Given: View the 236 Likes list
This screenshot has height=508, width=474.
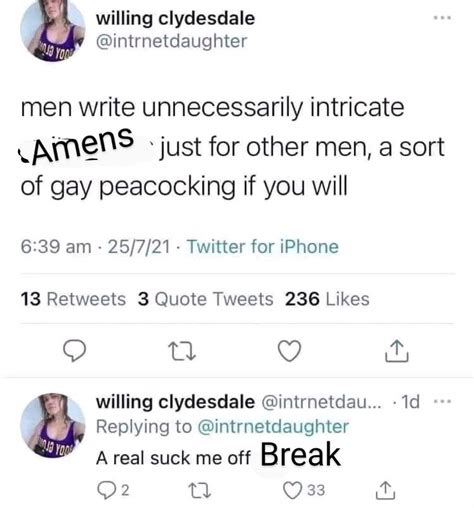Looking at the screenshot, I should pyautogui.click(x=327, y=299).
